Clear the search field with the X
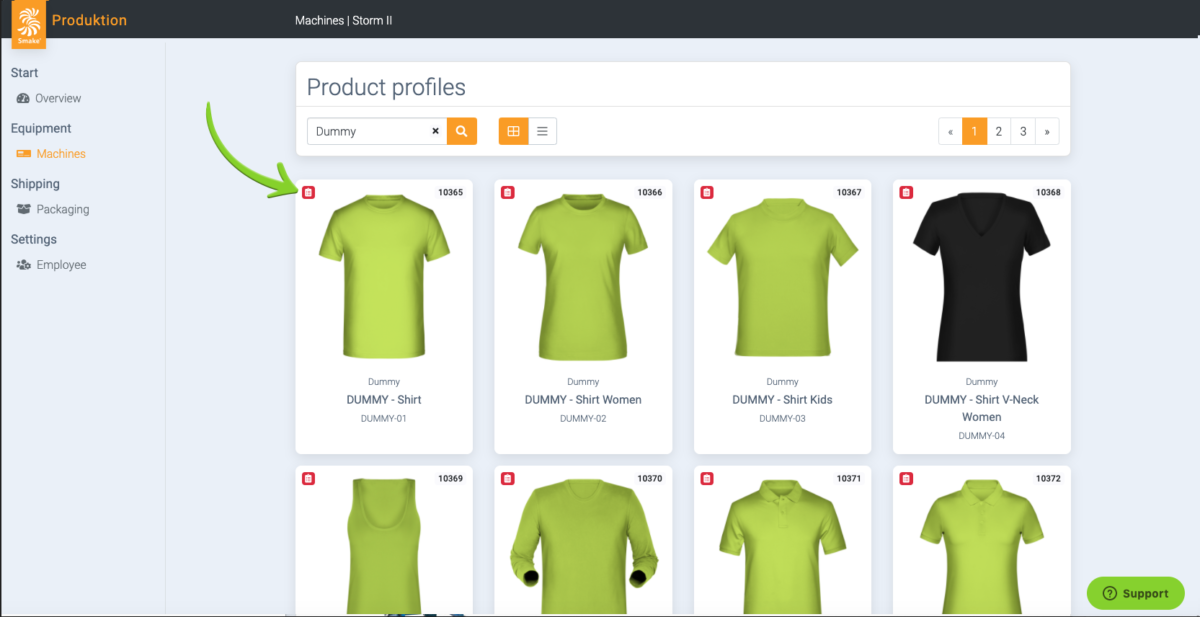Image resolution: width=1200 pixels, height=617 pixels. [x=435, y=130]
